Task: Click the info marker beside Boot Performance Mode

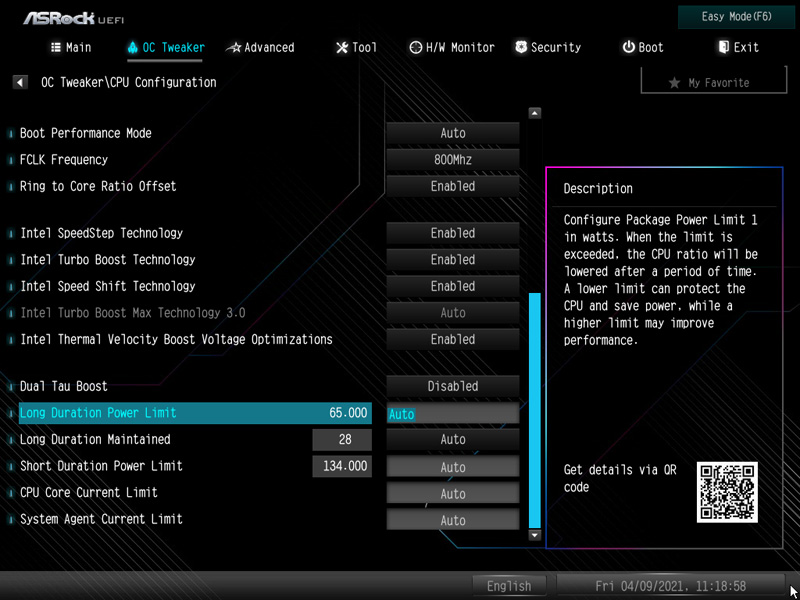Action: click(x=11, y=134)
